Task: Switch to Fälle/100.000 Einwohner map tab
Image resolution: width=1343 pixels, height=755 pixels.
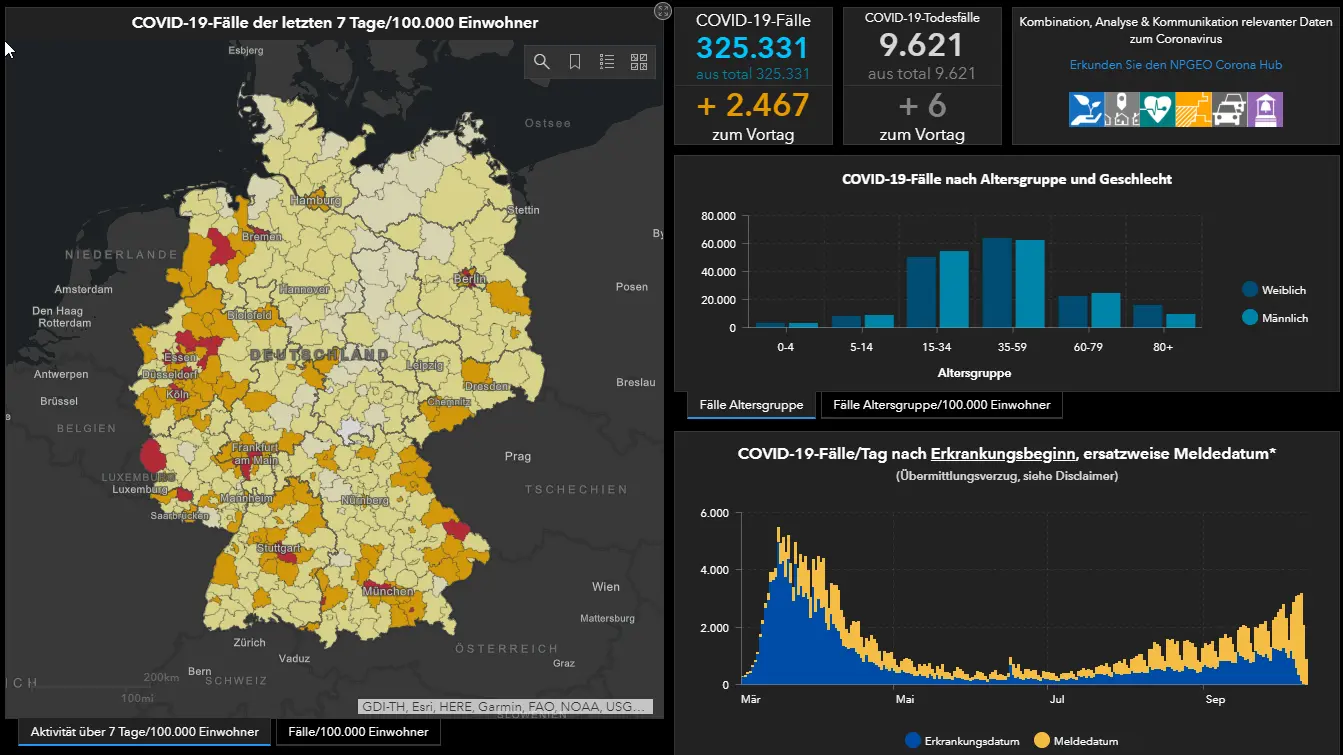Action: 358,732
